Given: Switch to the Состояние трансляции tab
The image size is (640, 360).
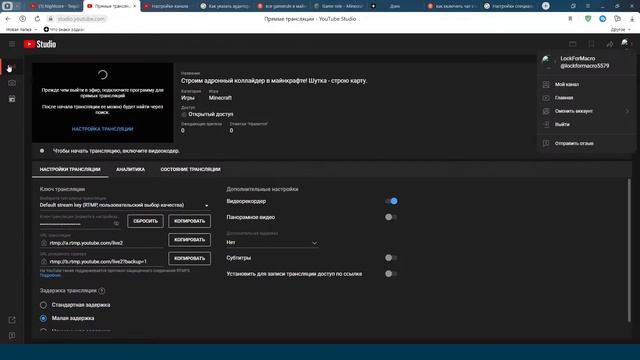Looking at the screenshot, I should coord(190,169).
